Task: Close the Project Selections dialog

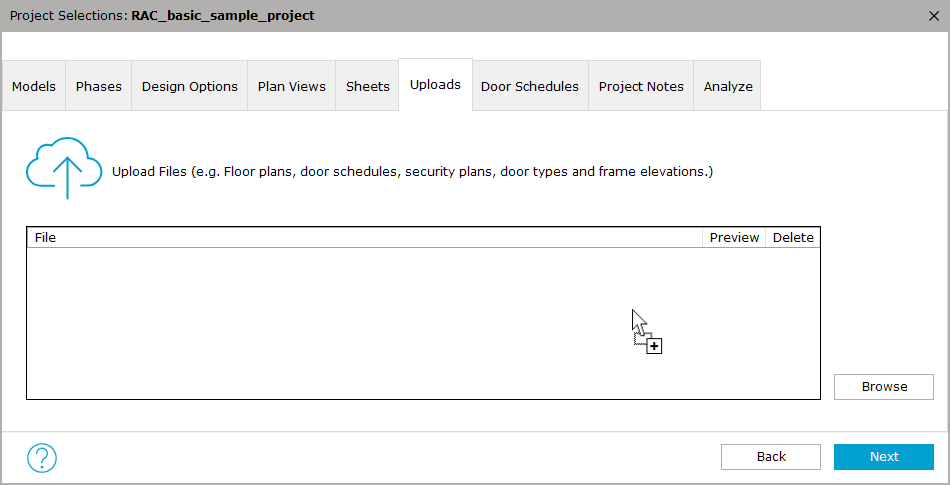Action: (x=934, y=16)
